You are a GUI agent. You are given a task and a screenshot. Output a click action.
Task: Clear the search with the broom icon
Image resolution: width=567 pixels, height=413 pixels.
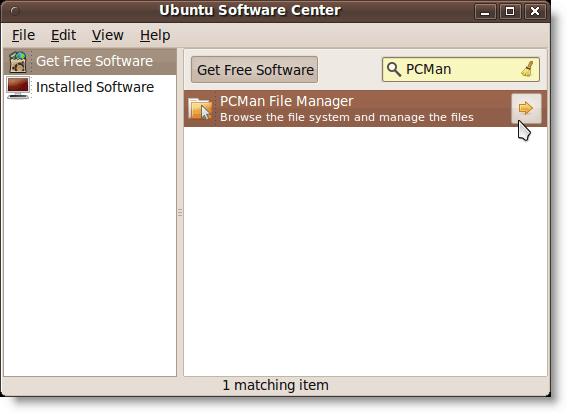pyautogui.click(x=528, y=69)
